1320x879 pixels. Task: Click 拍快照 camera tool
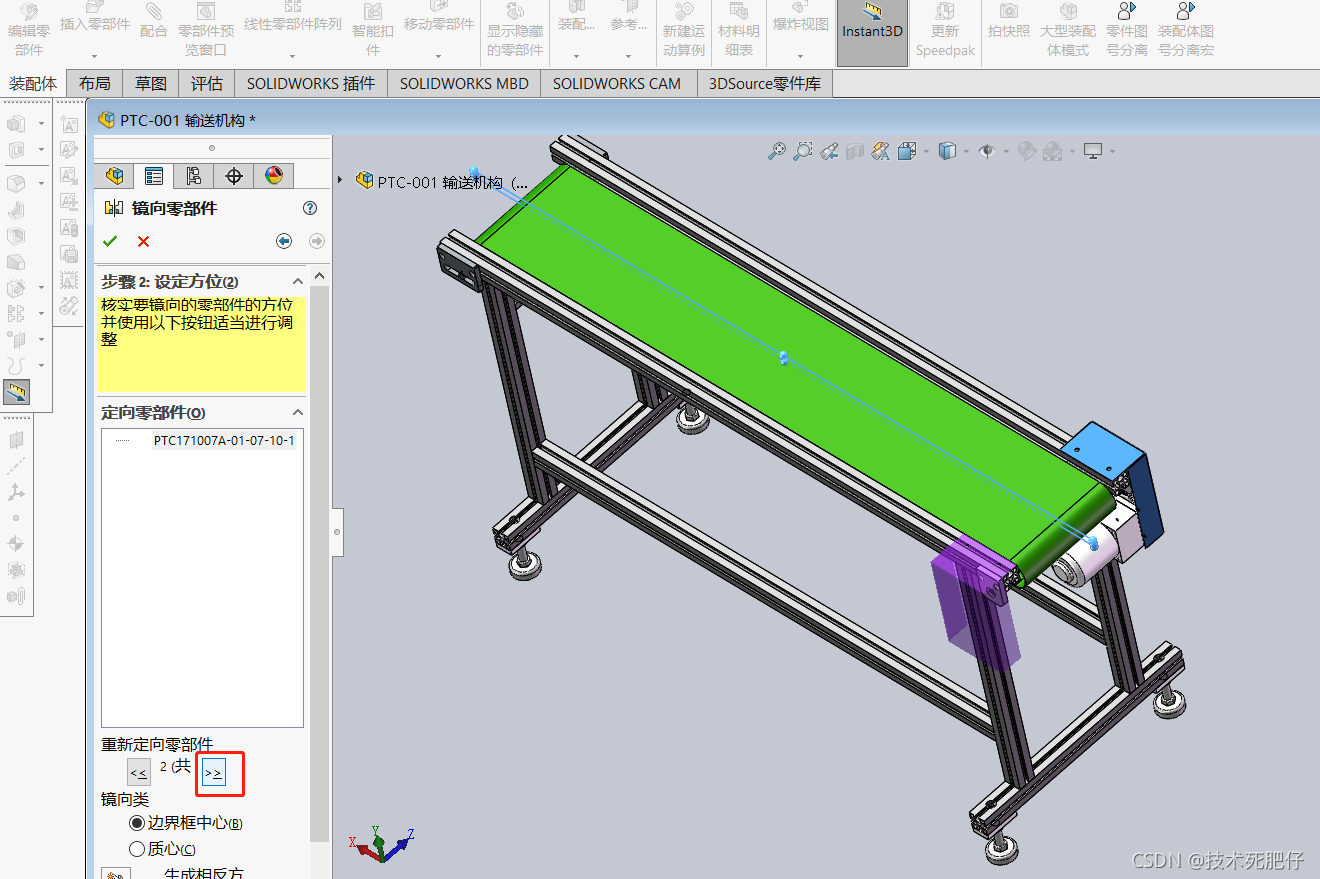(1009, 23)
